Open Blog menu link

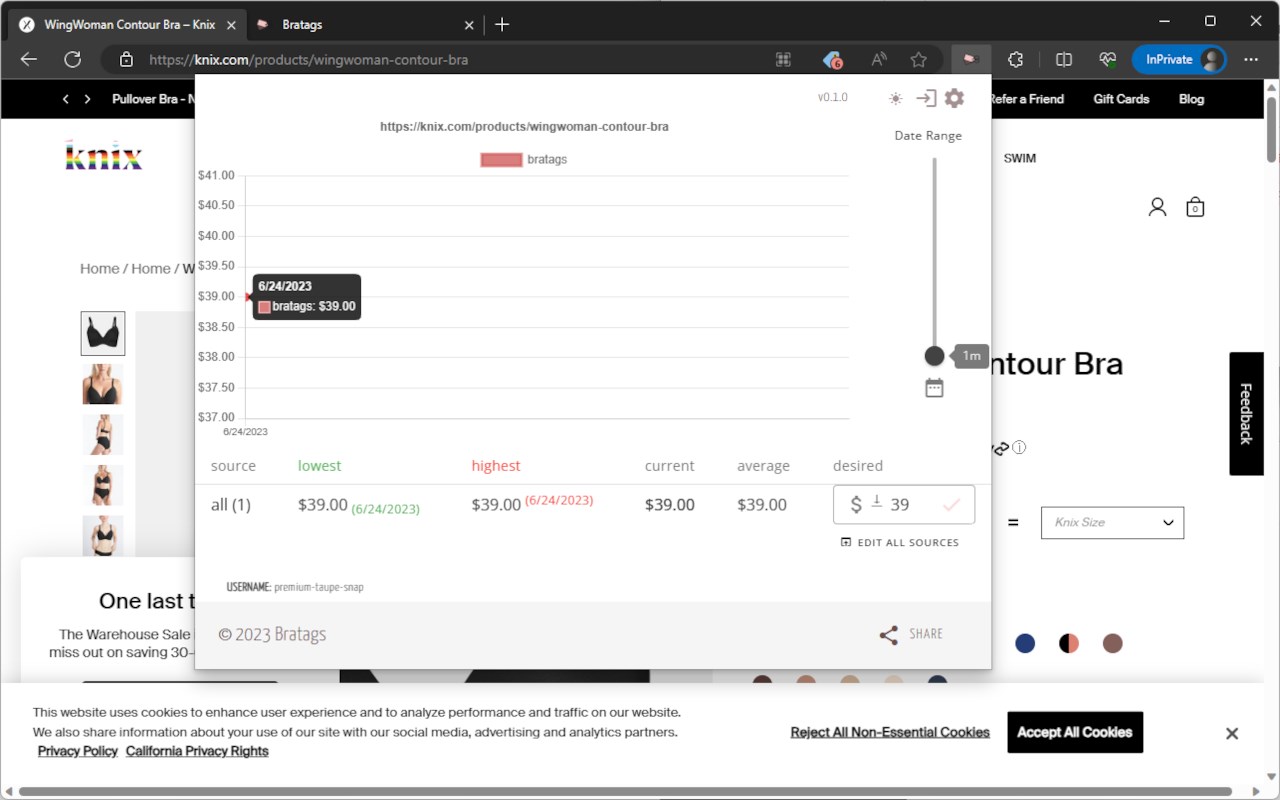tap(1191, 99)
